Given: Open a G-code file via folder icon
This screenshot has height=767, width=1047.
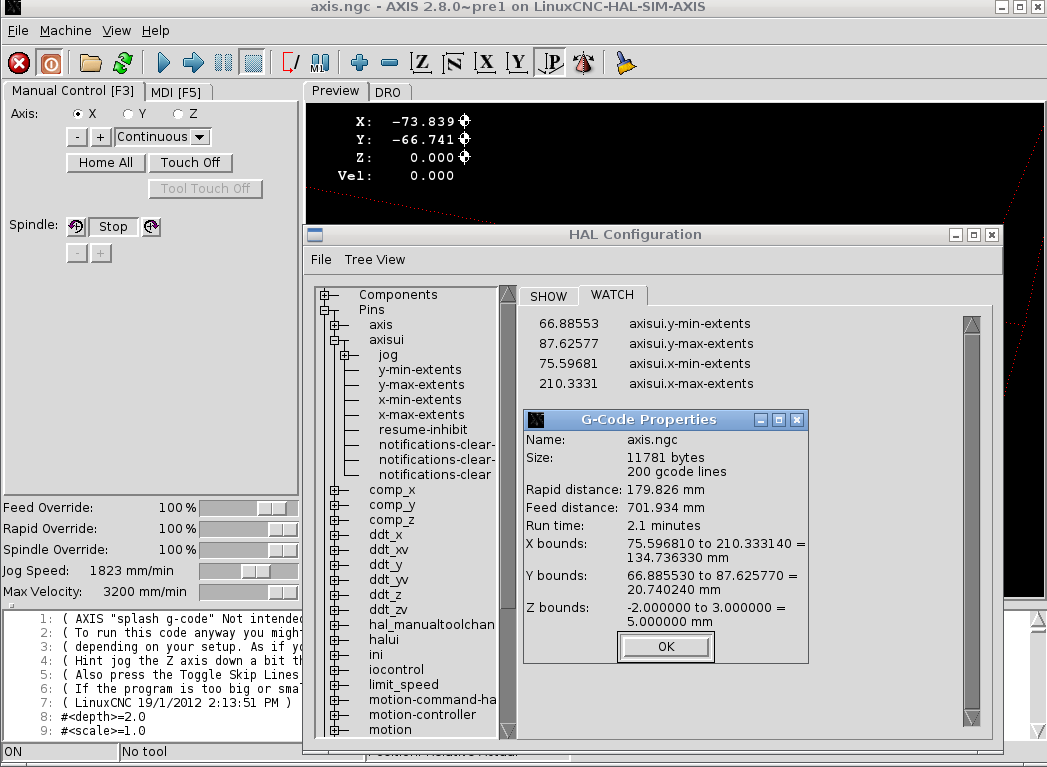Looking at the screenshot, I should click(91, 63).
